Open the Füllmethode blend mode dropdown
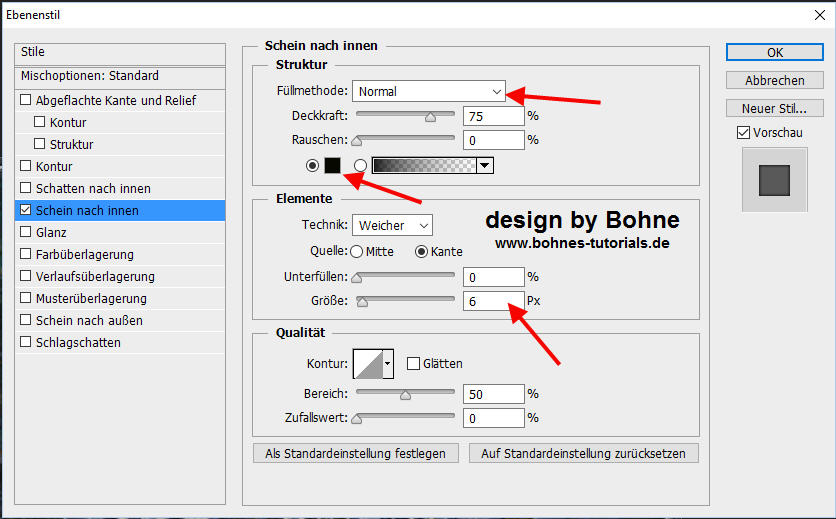Image resolution: width=836 pixels, height=519 pixels. pos(428,91)
